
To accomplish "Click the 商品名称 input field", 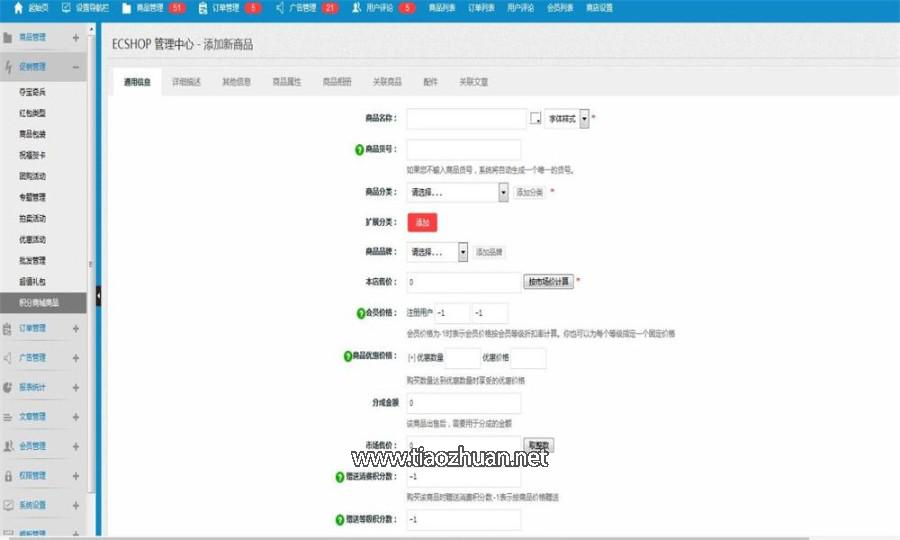I will (466, 118).
